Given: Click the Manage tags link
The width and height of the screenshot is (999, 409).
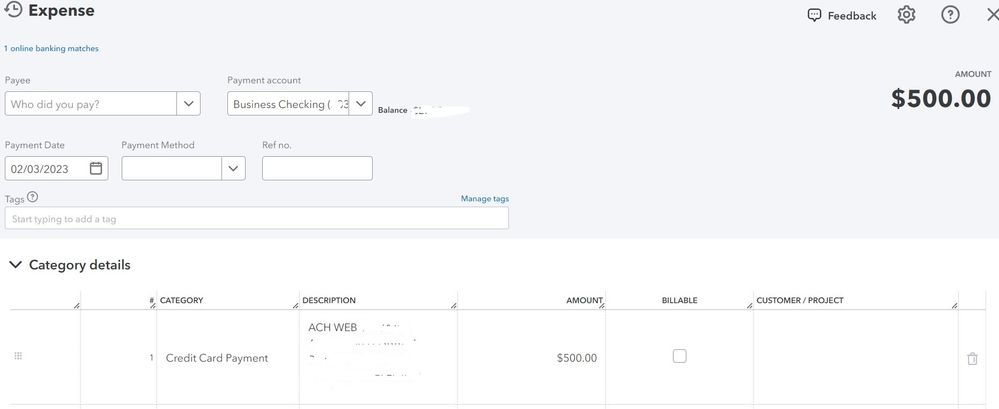Looking at the screenshot, I should pos(484,198).
